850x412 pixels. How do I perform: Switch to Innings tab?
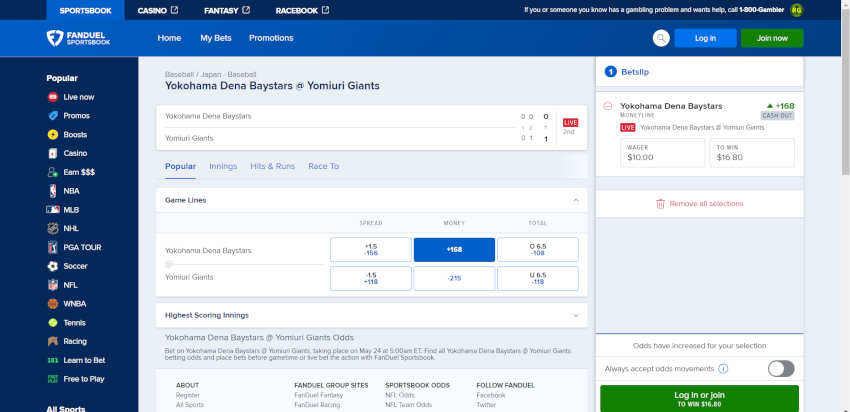(x=223, y=166)
